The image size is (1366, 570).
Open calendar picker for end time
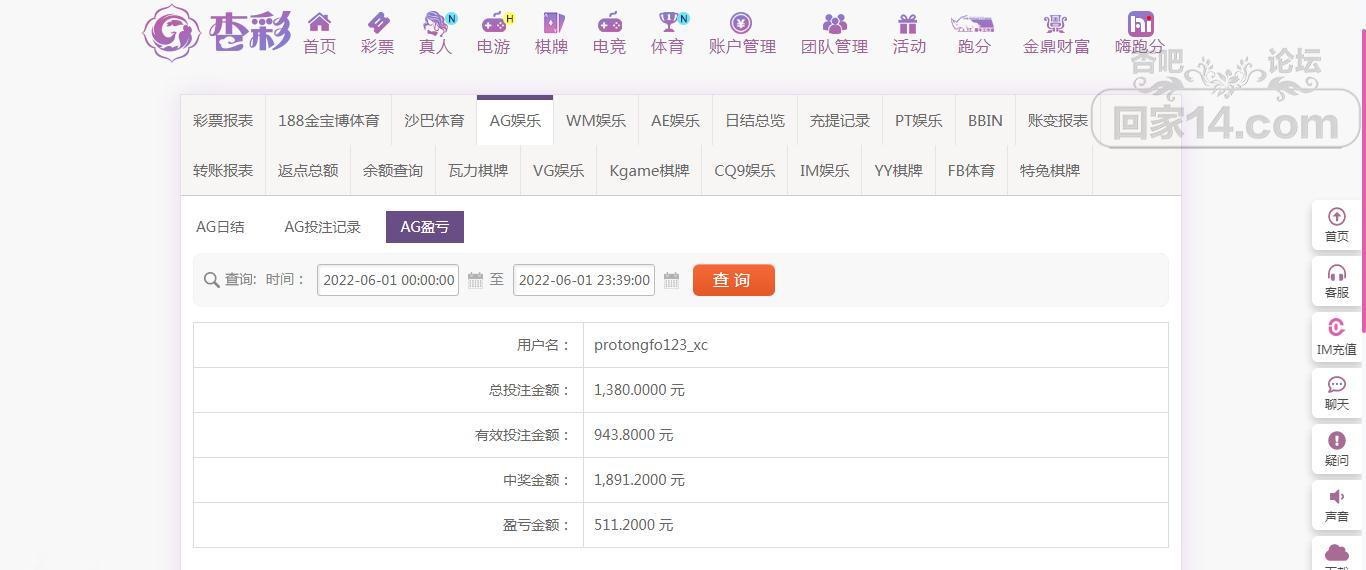point(672,281)
